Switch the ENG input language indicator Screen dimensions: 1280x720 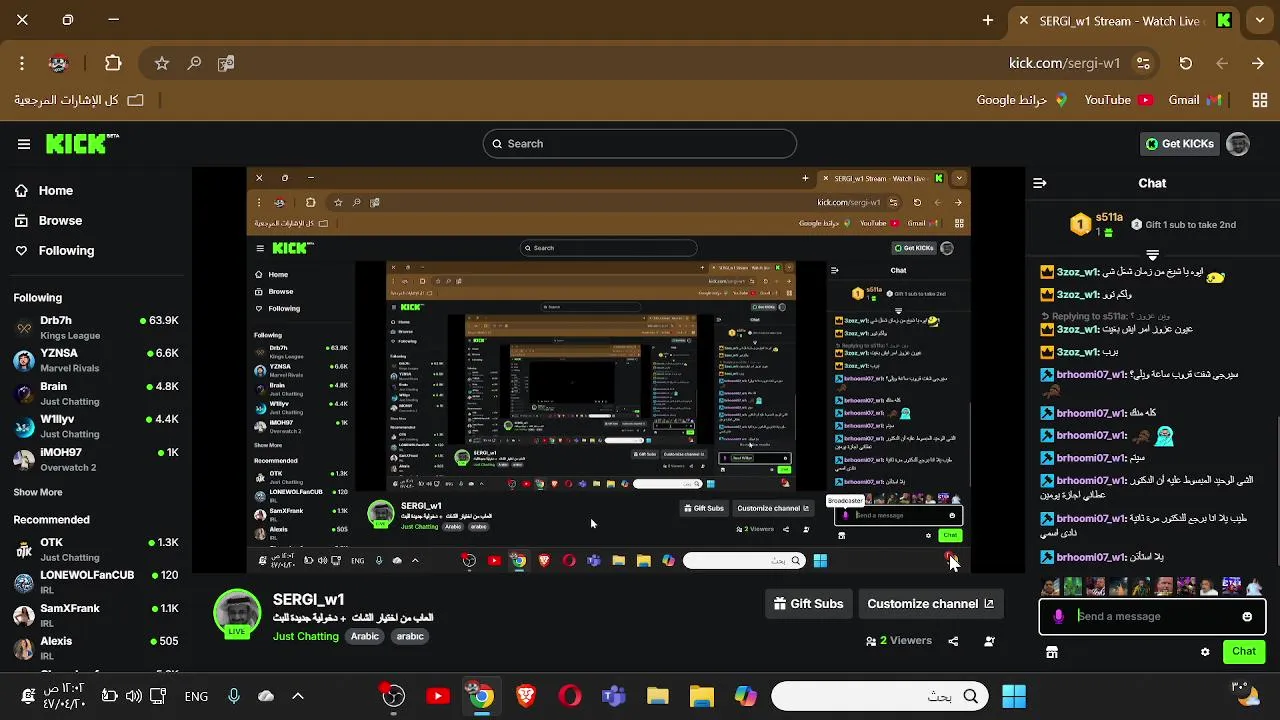pyautogui.click(x=196, y=697)
